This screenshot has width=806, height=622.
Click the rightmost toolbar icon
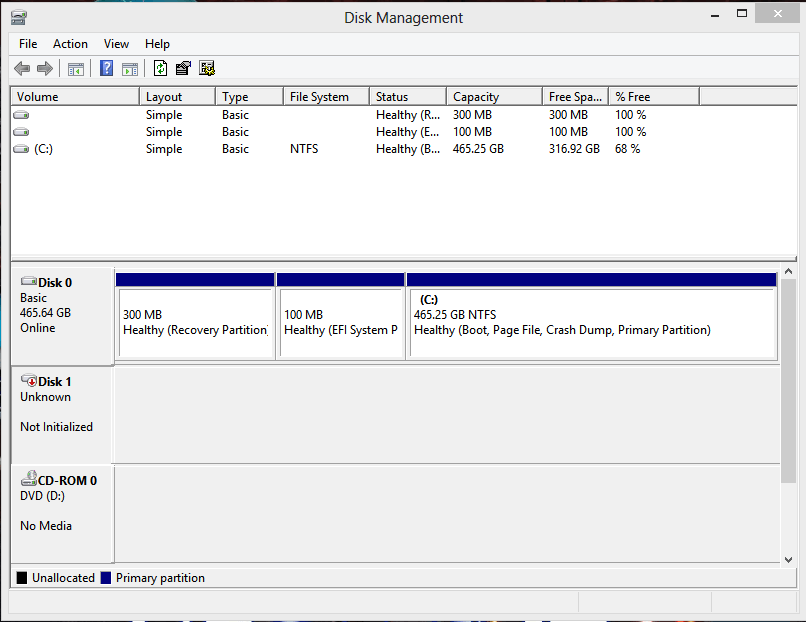207,69
